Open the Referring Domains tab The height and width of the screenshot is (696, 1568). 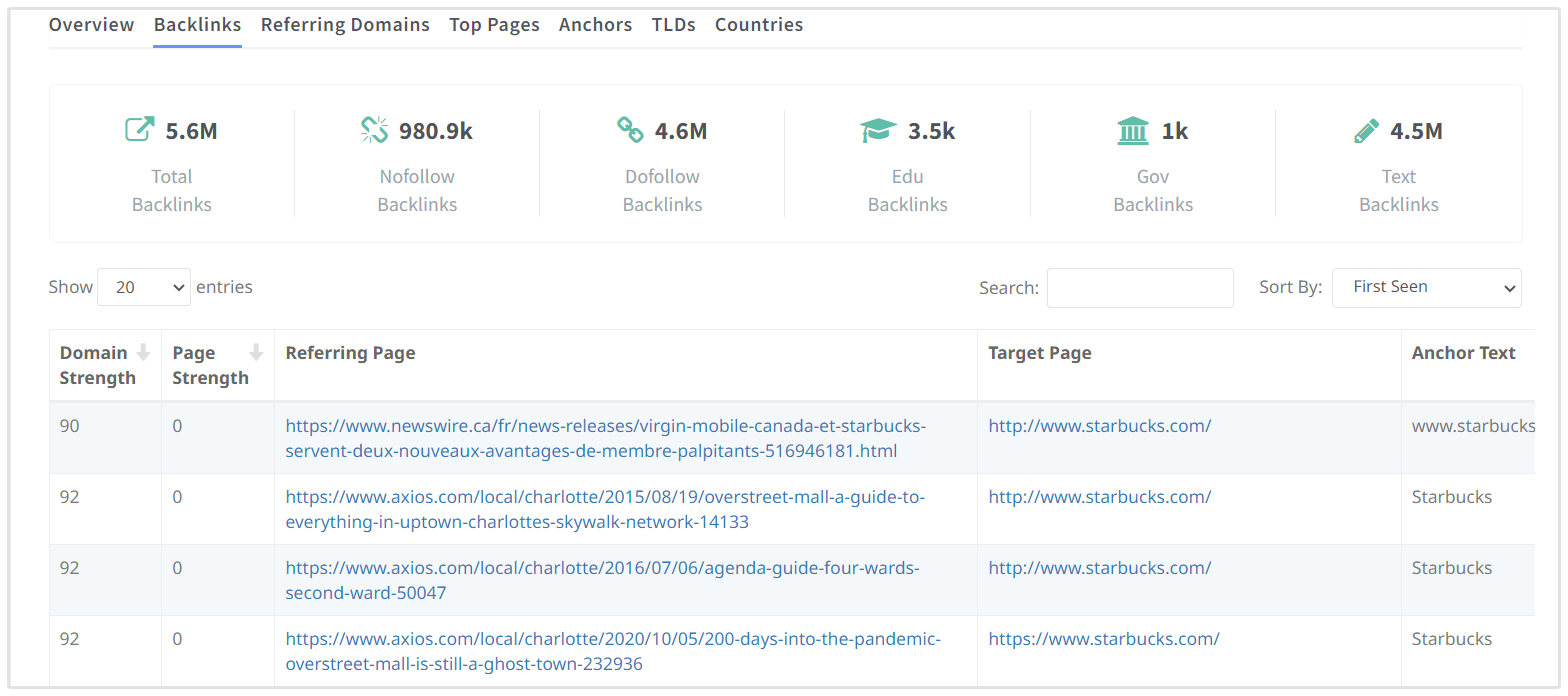(345, 25)
